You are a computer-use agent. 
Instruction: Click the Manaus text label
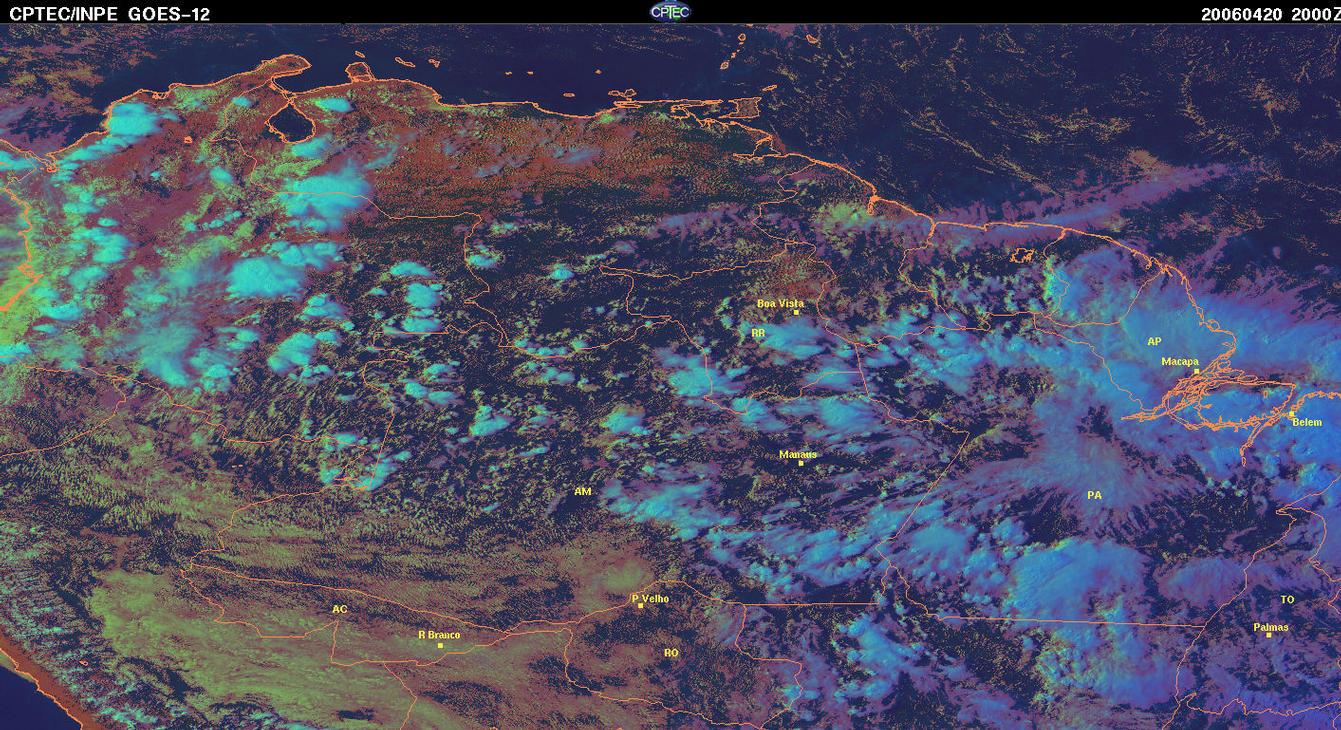coord(798,454)
